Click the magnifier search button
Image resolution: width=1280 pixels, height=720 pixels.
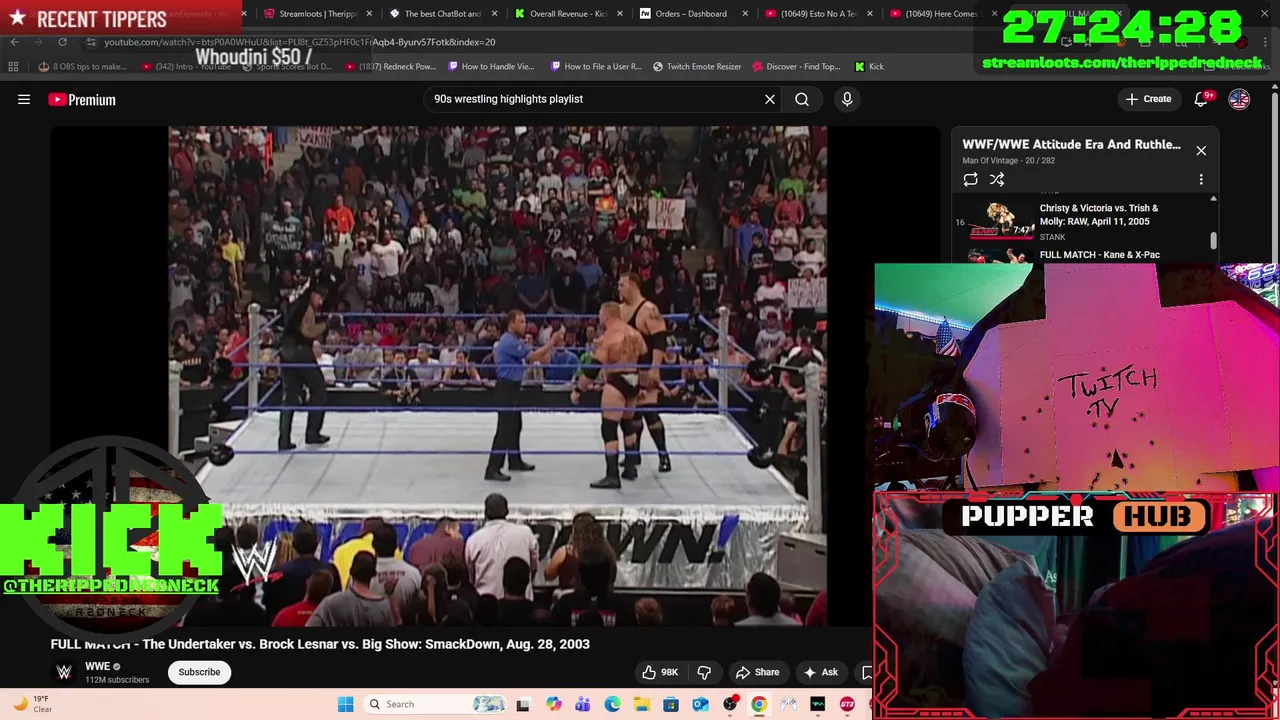tap(802, 99)
